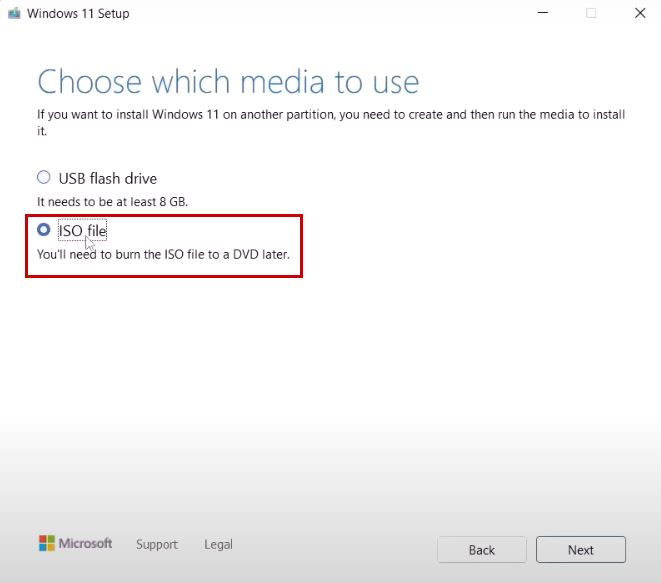Click the 'Choose which media to use' heading
Screen dimensions: 661x583
tap(228, 81)
